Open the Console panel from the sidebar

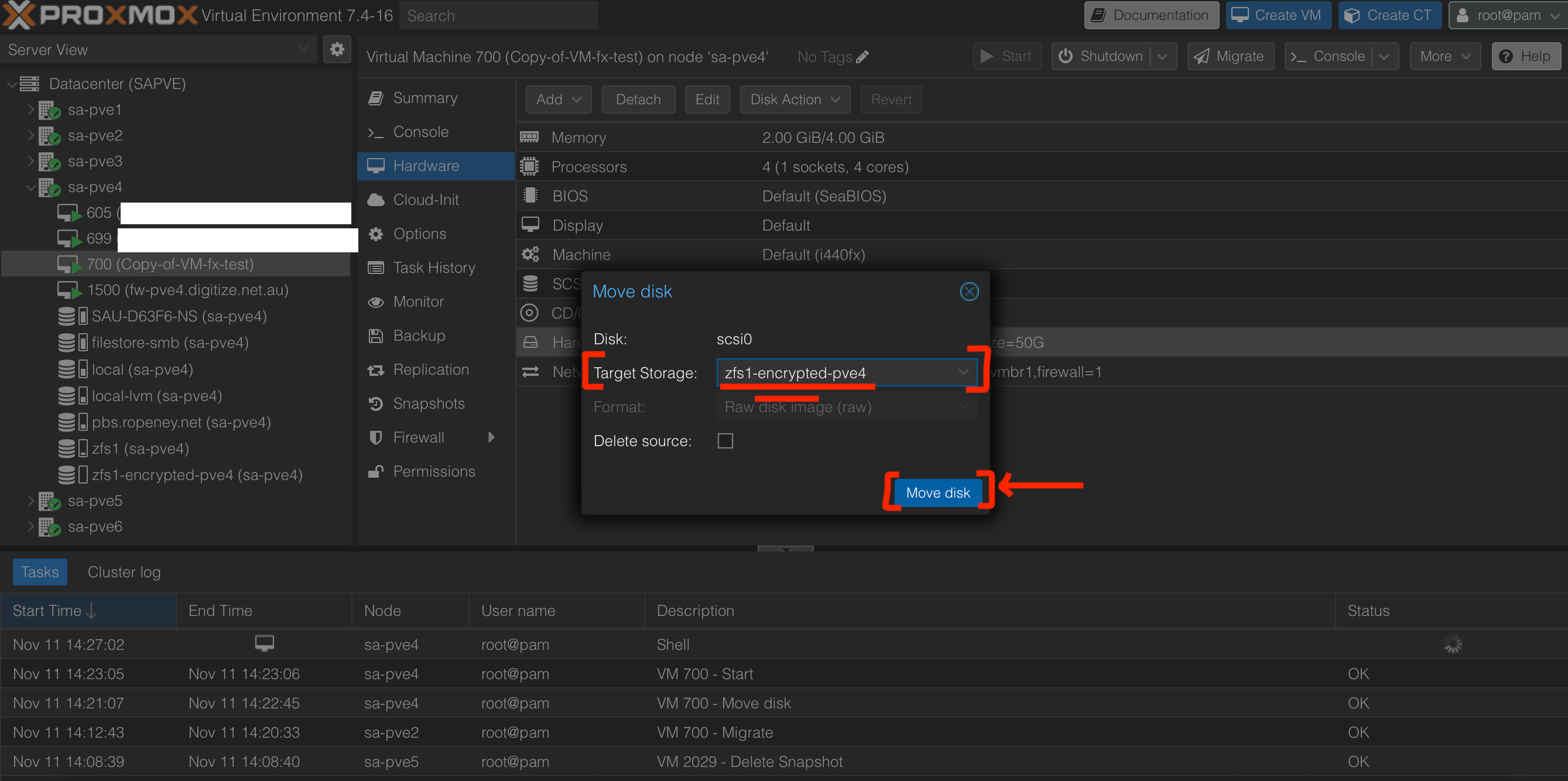(x=420, y=132)
